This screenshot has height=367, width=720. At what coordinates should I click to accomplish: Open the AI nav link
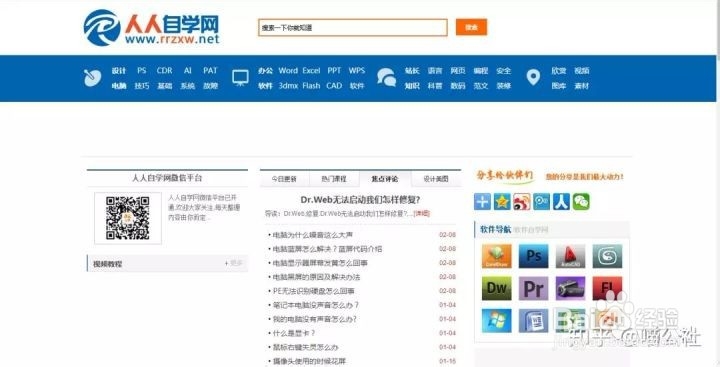[x=187, y=71]
